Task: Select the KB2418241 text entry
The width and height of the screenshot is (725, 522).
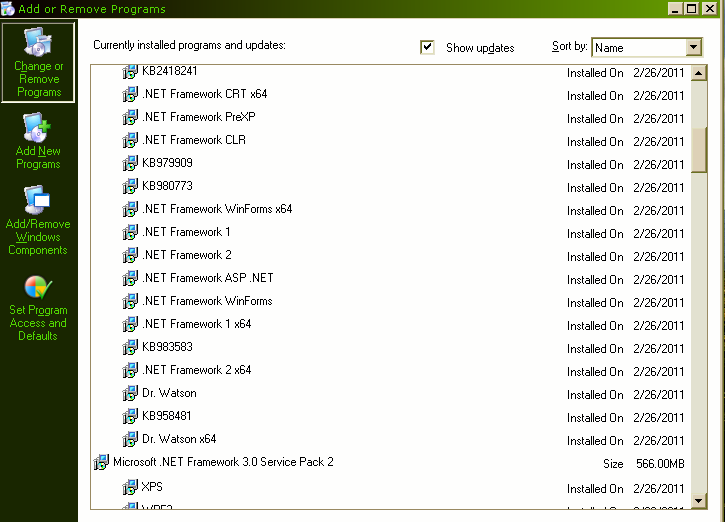Action: [170, 71]
